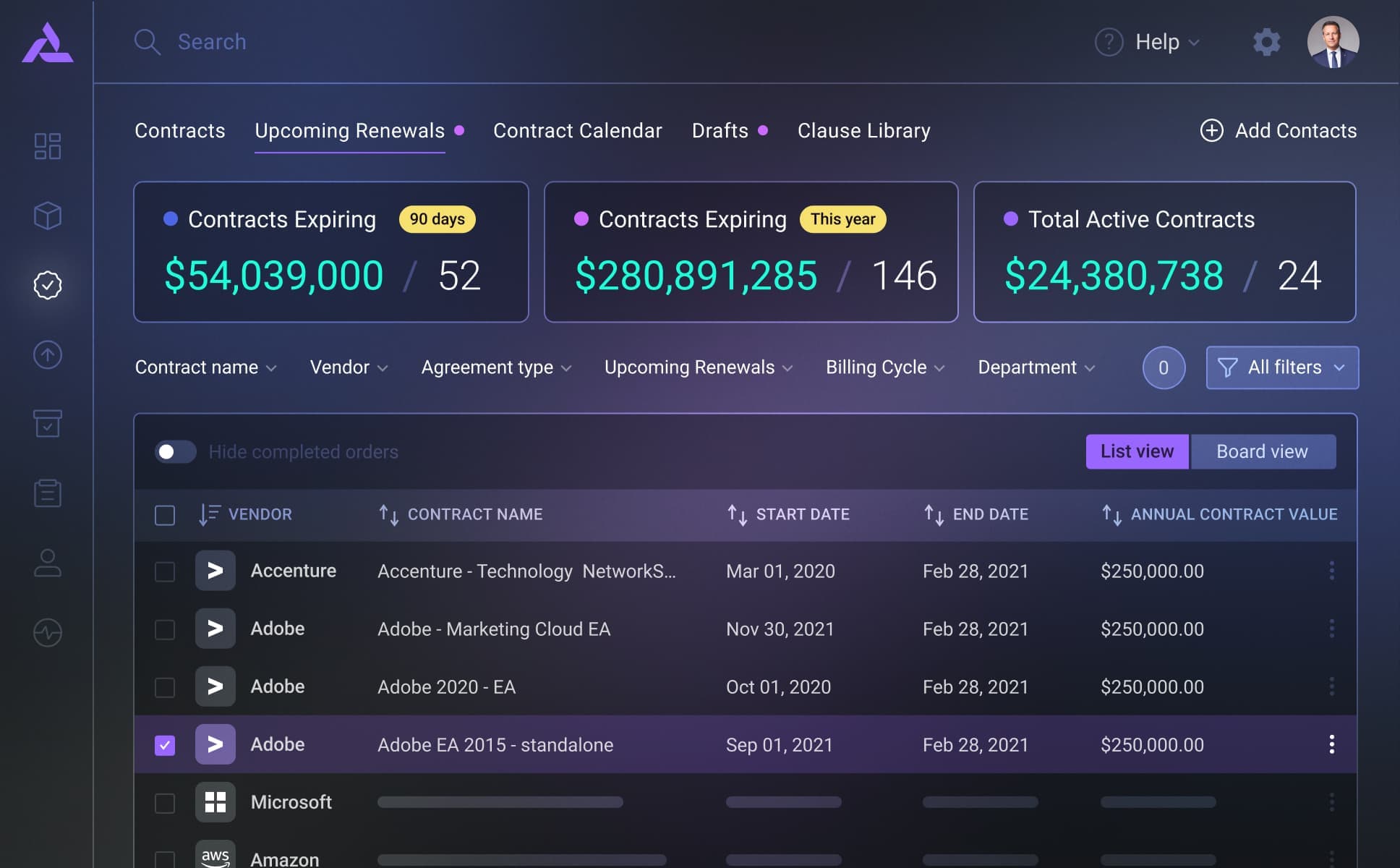
Task: Click Nov 30, 2021 start date cell
Action: point(780,629)
